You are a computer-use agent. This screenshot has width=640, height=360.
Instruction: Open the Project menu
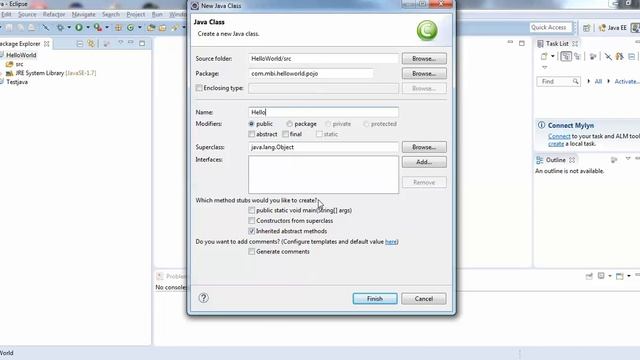136,14
